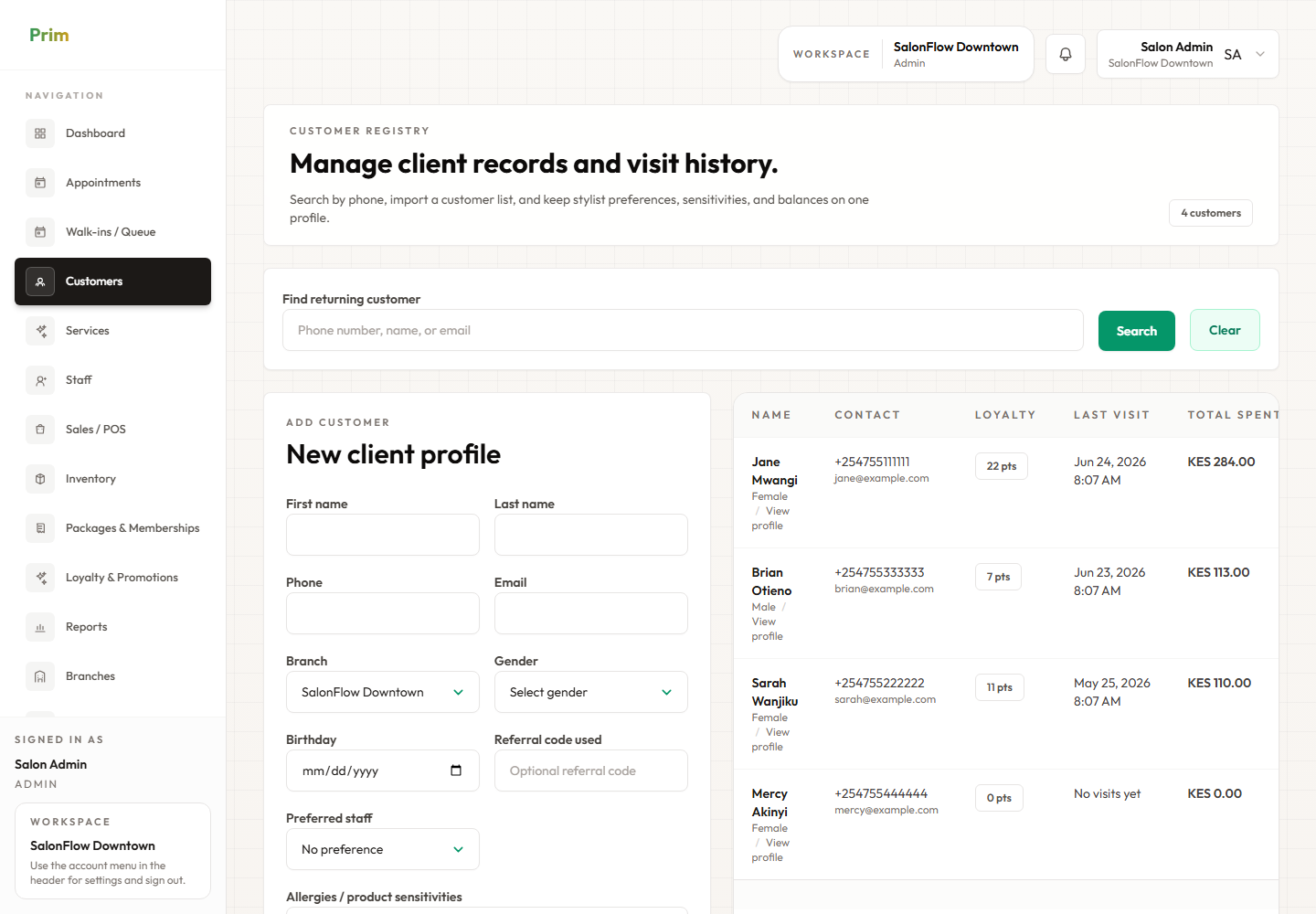Viewport: 1316px width, 914px height.
Task: Open Inventory navigation item
Action: click(112, 479)
